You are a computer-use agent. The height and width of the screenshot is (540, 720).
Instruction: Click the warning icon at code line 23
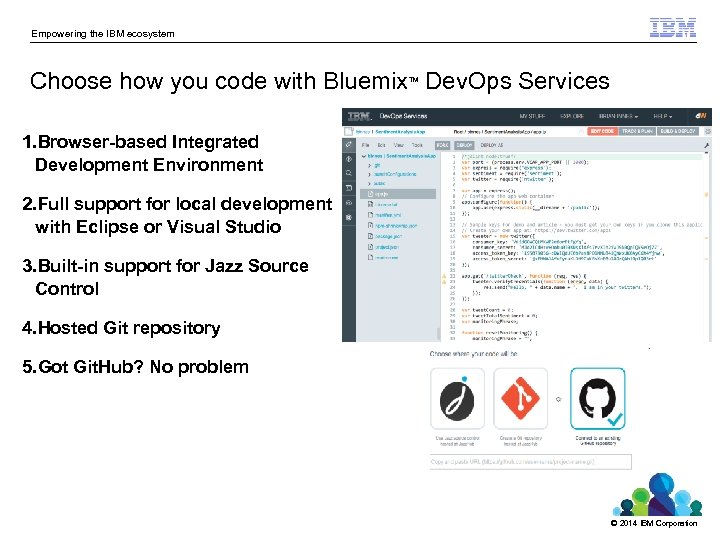(x=444, y=282)
